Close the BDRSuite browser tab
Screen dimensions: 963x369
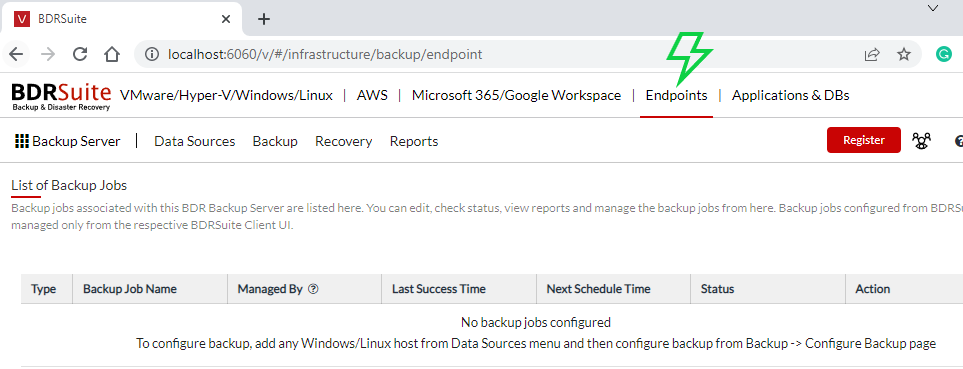pyautogui.click(x=225, y=19)
